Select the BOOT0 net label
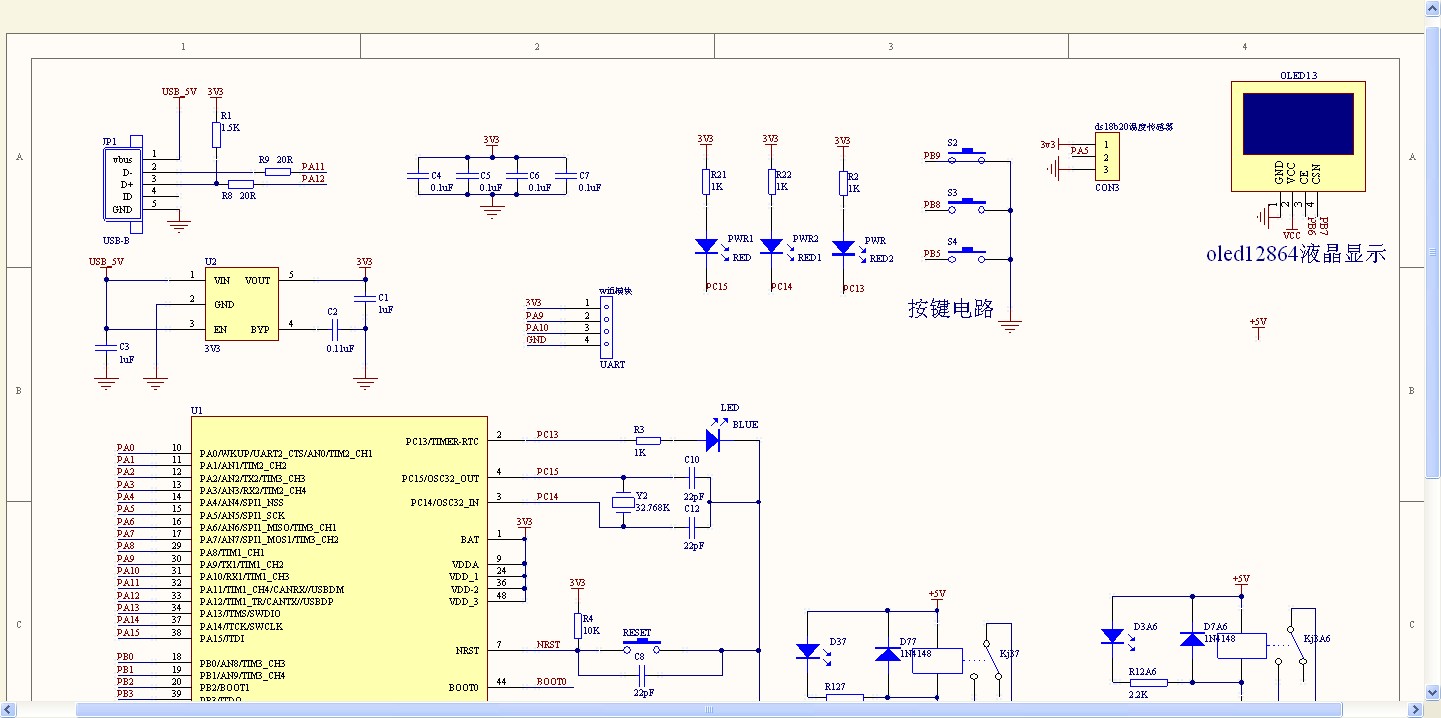Viewport: 1441px width, 718px height. click(551, 682)
